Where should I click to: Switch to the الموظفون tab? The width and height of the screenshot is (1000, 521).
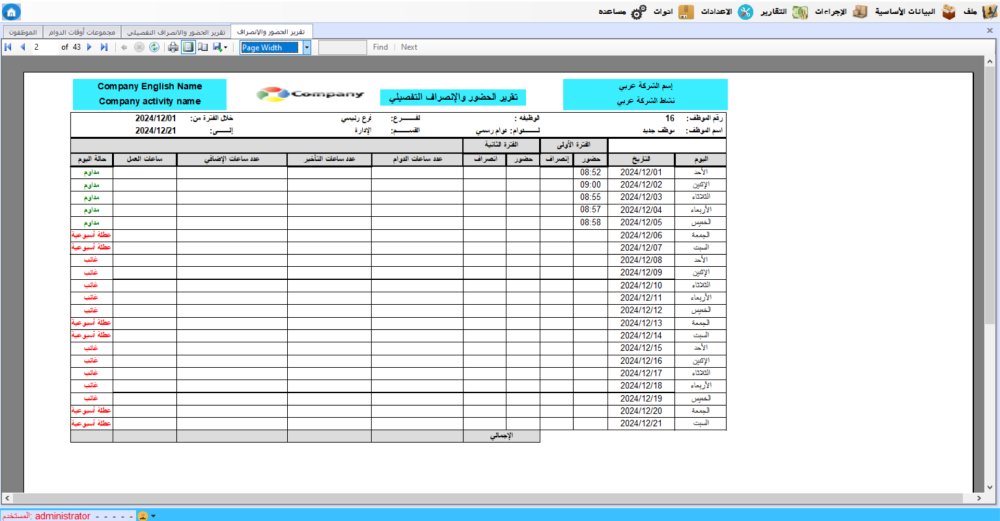click(21, 31)
